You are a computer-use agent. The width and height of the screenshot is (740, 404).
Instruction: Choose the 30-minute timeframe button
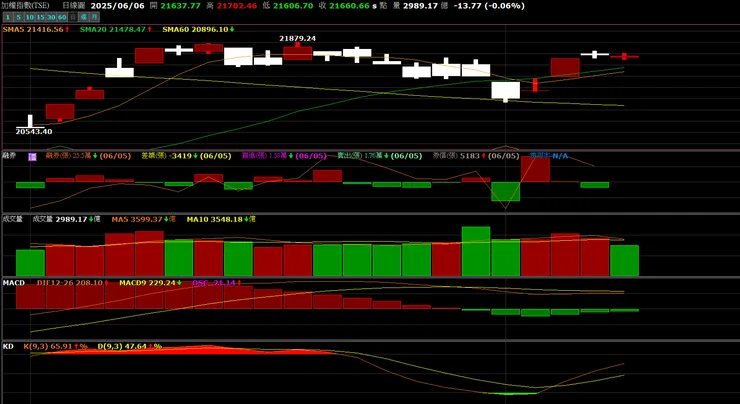pyautogui.click(x=51, y=17)
